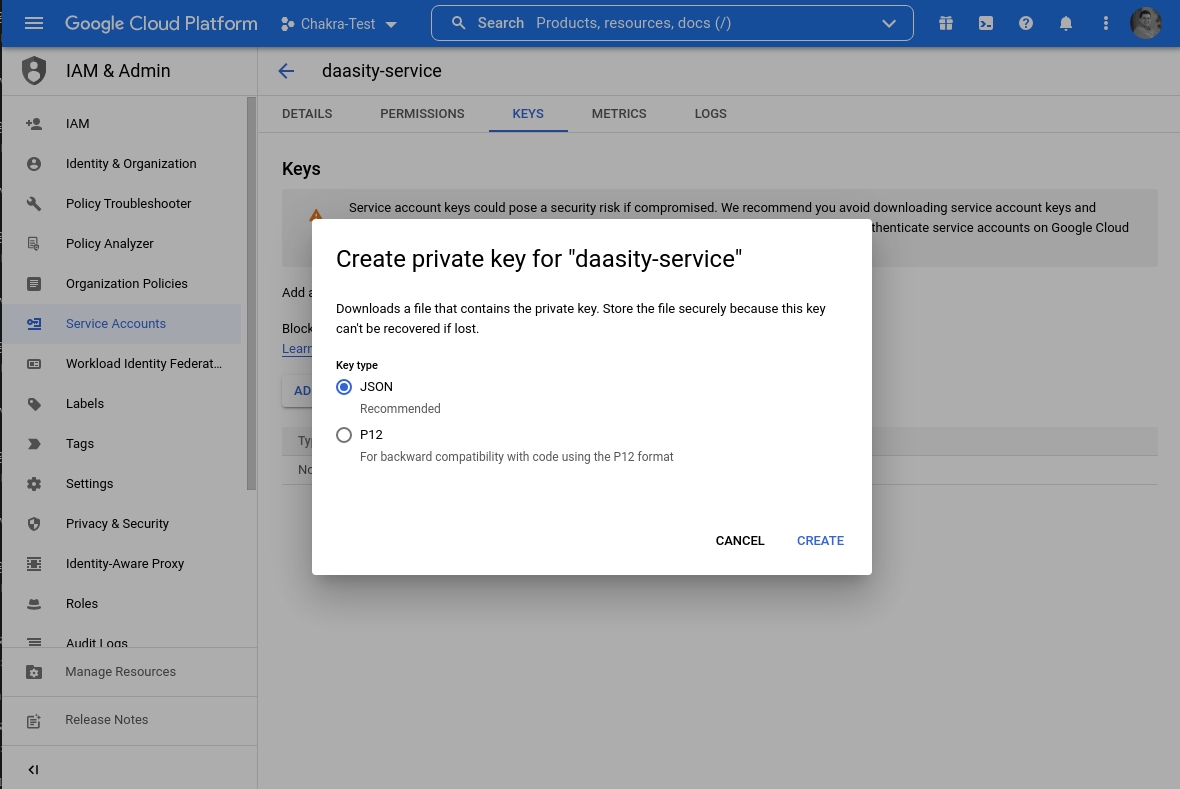This screenshot has height=789, width=1180.
Task: Select the P12 key type option
Action: tap(344, 435)
